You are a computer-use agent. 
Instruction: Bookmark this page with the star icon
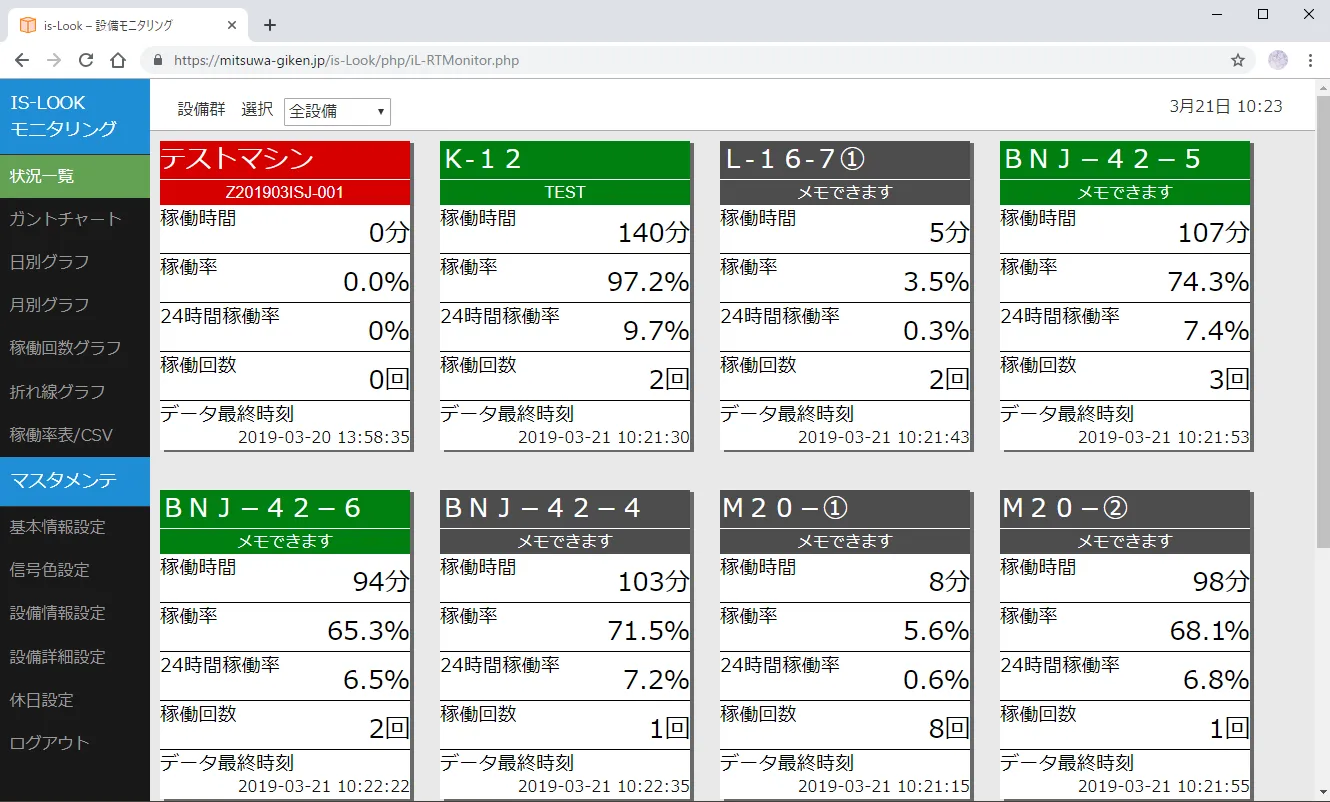[x=1238, y=60]
